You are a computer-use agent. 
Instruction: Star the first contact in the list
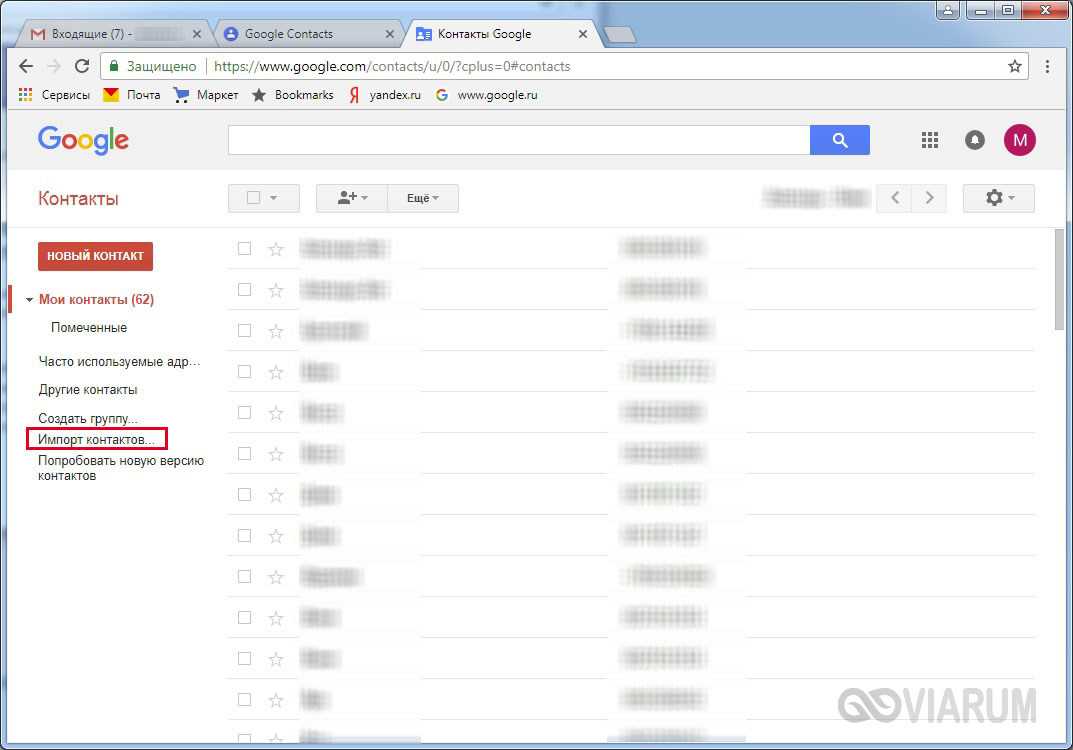pos(276,249)
